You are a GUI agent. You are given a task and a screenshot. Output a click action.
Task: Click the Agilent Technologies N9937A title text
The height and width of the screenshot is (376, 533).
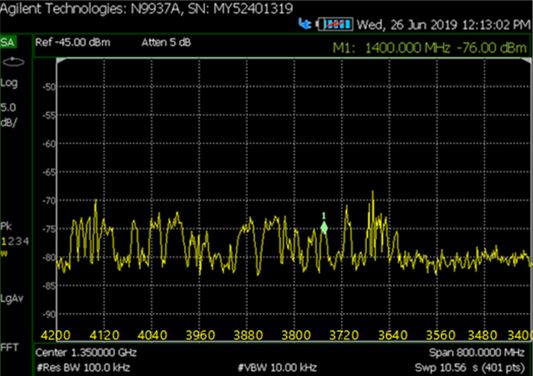point(147,8)
